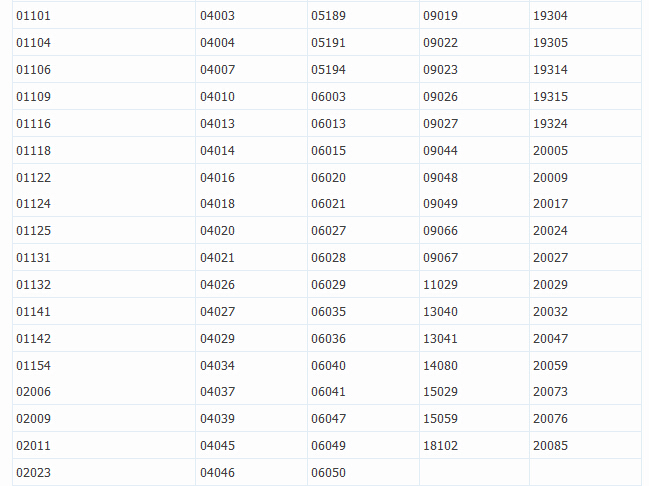The width and height of the screenshot is (649, 486).
Task: Click the cell containing 06036
Action: [328, 339]
